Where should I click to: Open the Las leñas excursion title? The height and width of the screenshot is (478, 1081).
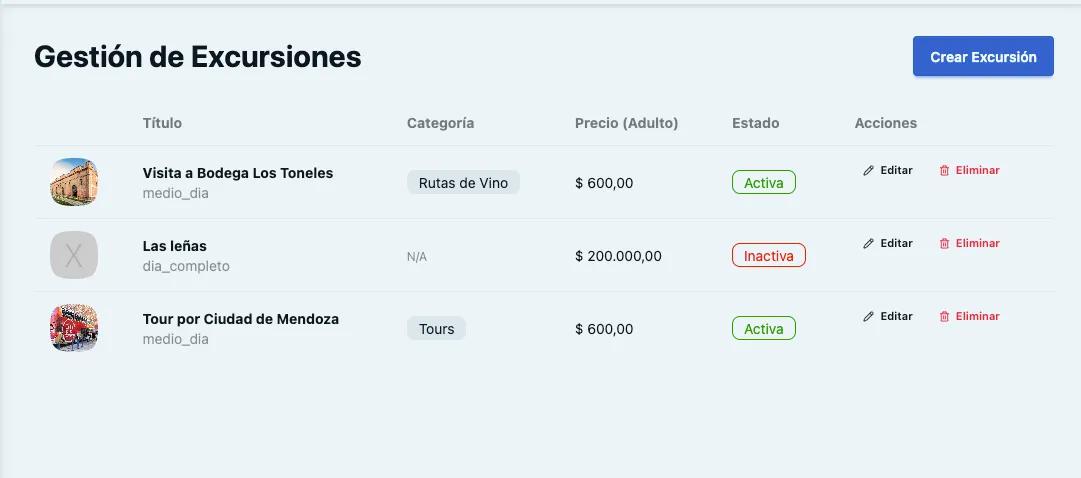(x=174, y=246)
